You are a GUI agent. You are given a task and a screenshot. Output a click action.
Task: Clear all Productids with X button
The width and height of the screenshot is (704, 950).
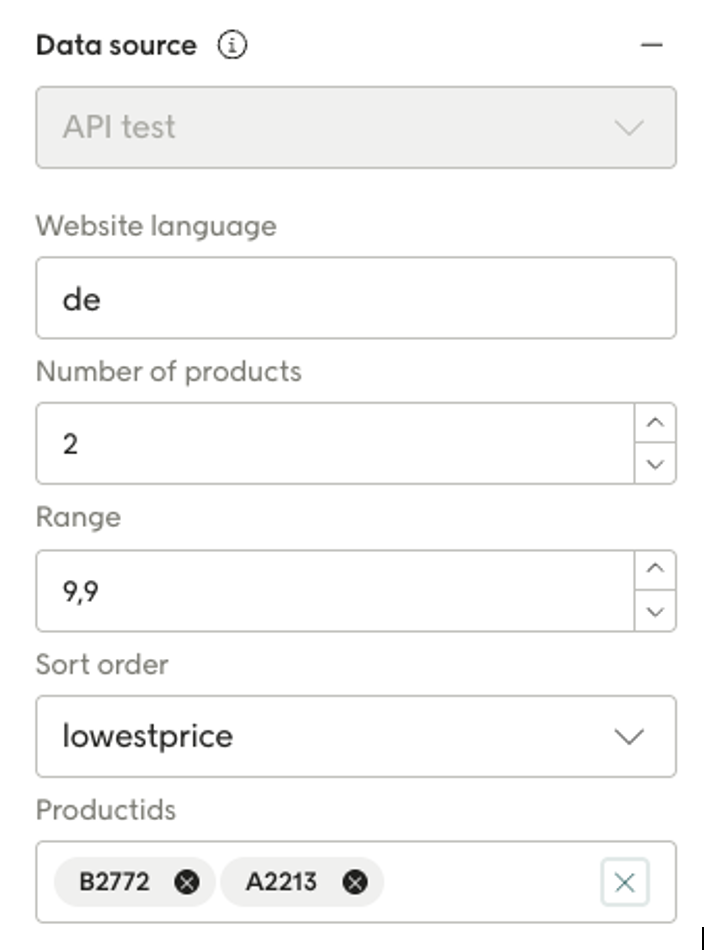625,882
